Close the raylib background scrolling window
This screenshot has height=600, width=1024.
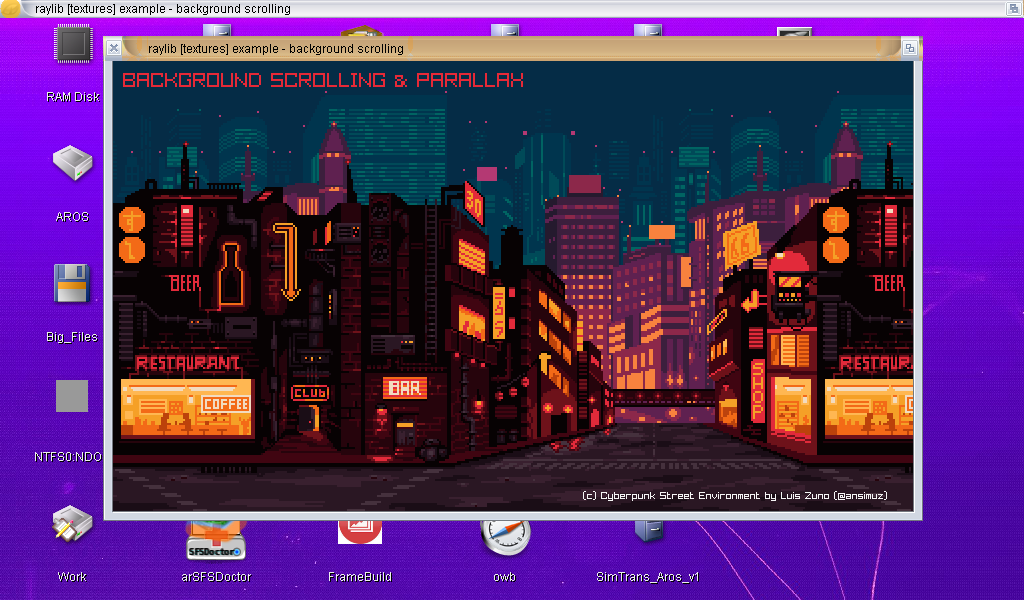(114, 47)
